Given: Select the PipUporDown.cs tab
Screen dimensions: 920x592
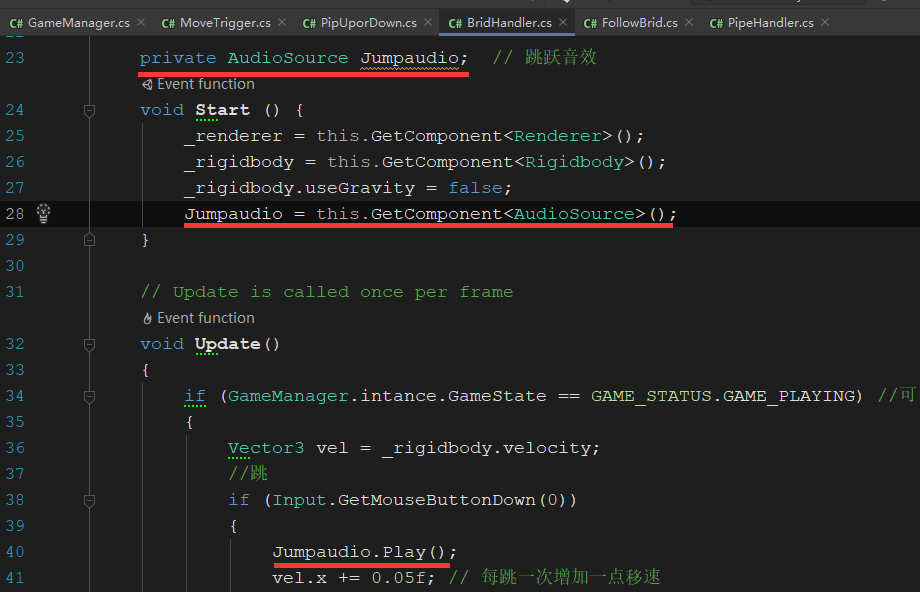Looking at the screenshot, I should 368,23.
